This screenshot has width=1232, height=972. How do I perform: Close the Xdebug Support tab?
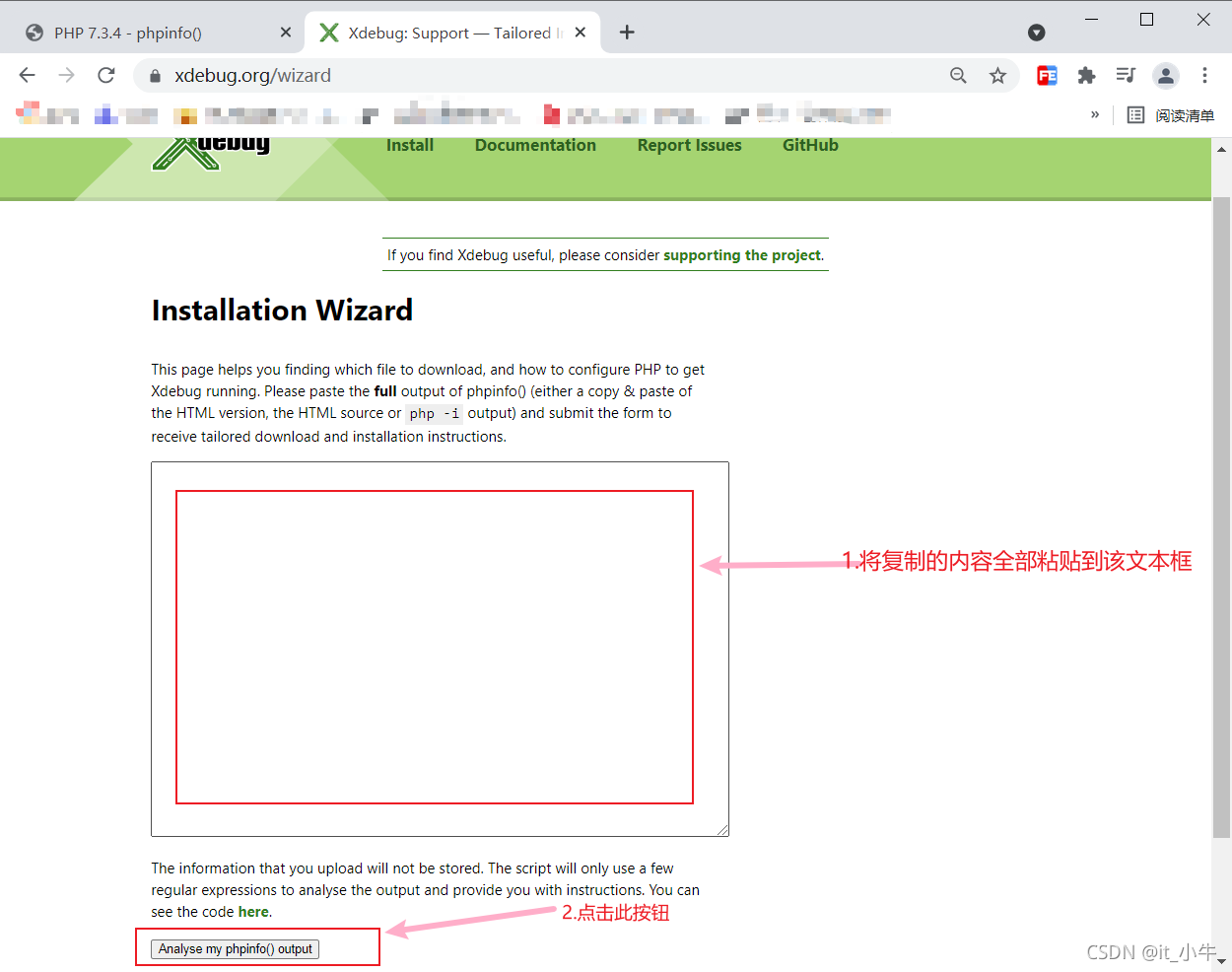(581, 33)
